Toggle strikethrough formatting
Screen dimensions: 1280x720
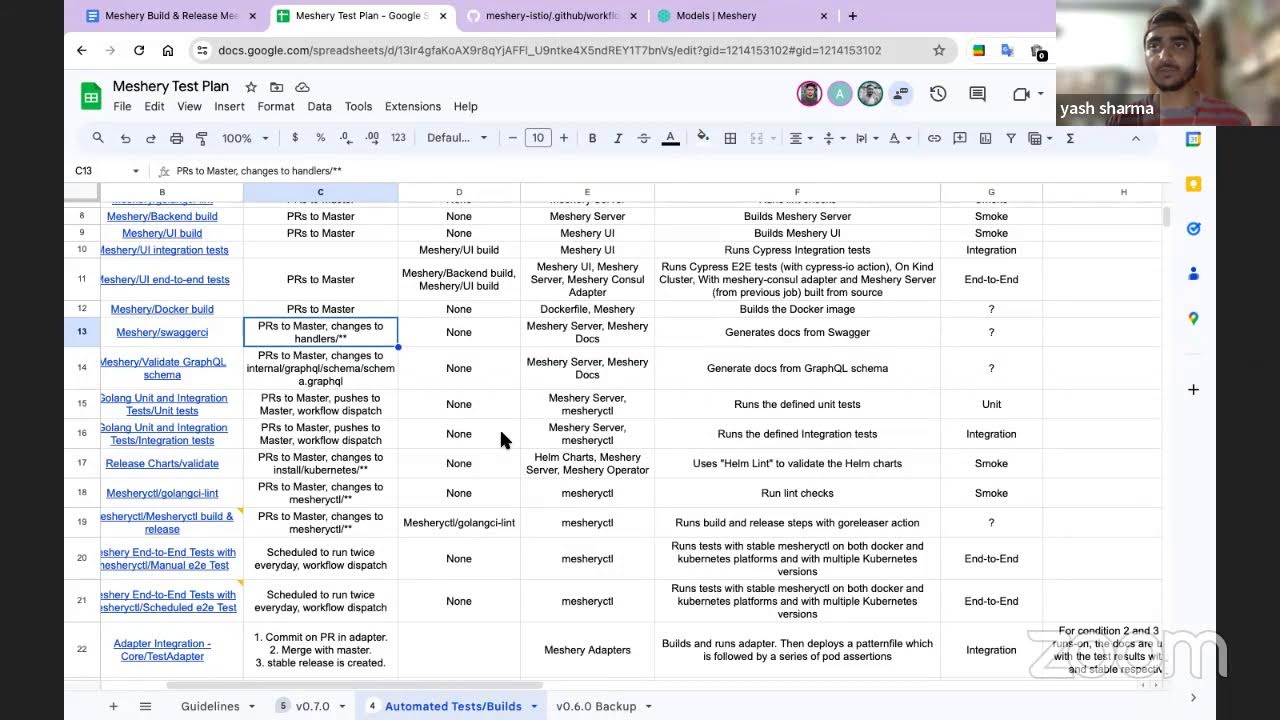(643, 138)
